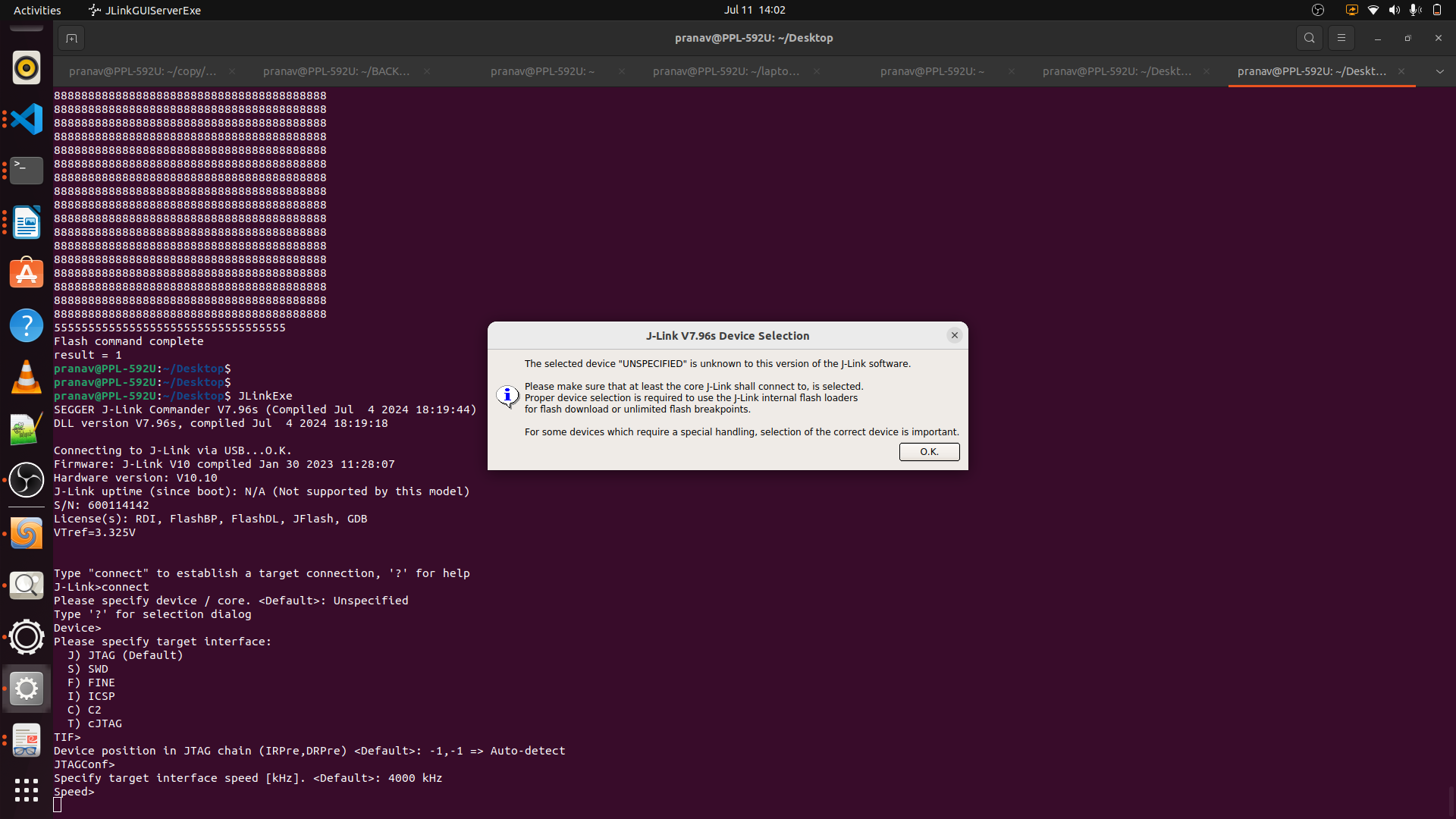
Task: Open the Activities overview
Action: point(37,10)
